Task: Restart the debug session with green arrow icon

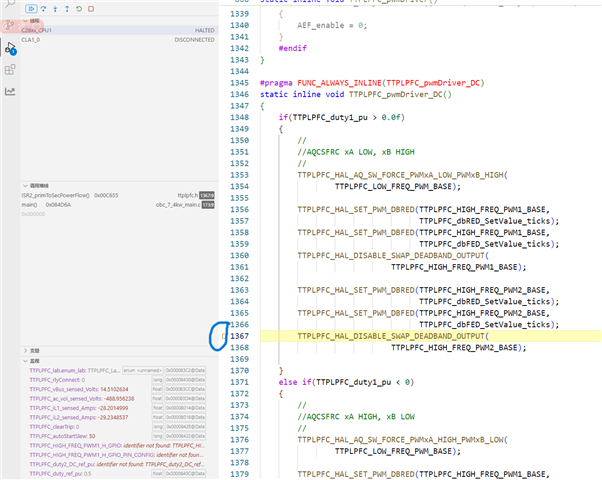Action: click(79, 8)
